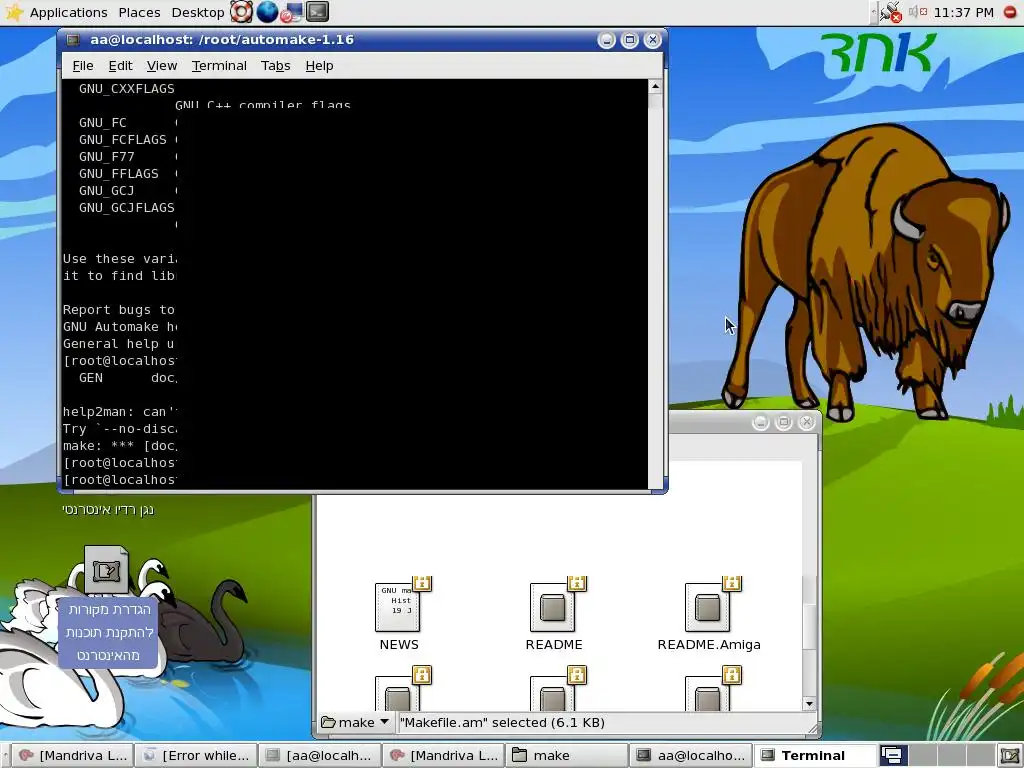1024x768 pixels.
Task: Open the Terminal menu in menubar
Action: click(219, 65)
